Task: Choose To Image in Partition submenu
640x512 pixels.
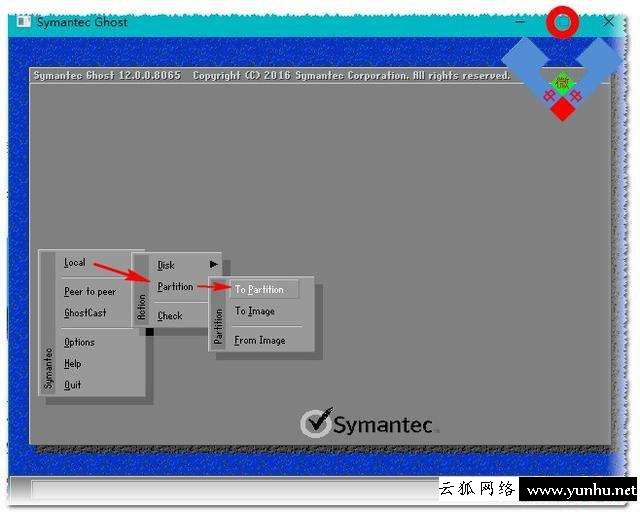Action: click(x=255, y=311)
